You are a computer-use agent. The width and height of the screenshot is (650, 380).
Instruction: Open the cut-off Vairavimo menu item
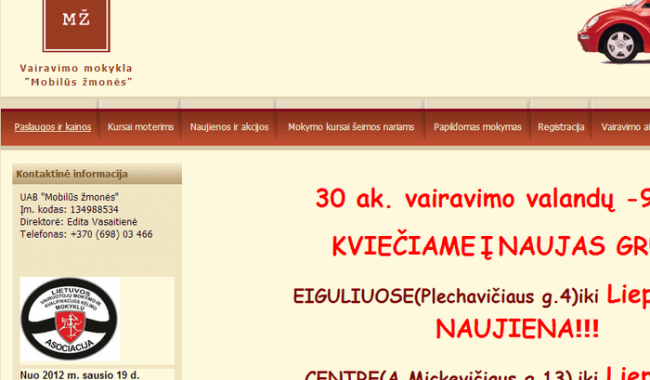[625, 127]
